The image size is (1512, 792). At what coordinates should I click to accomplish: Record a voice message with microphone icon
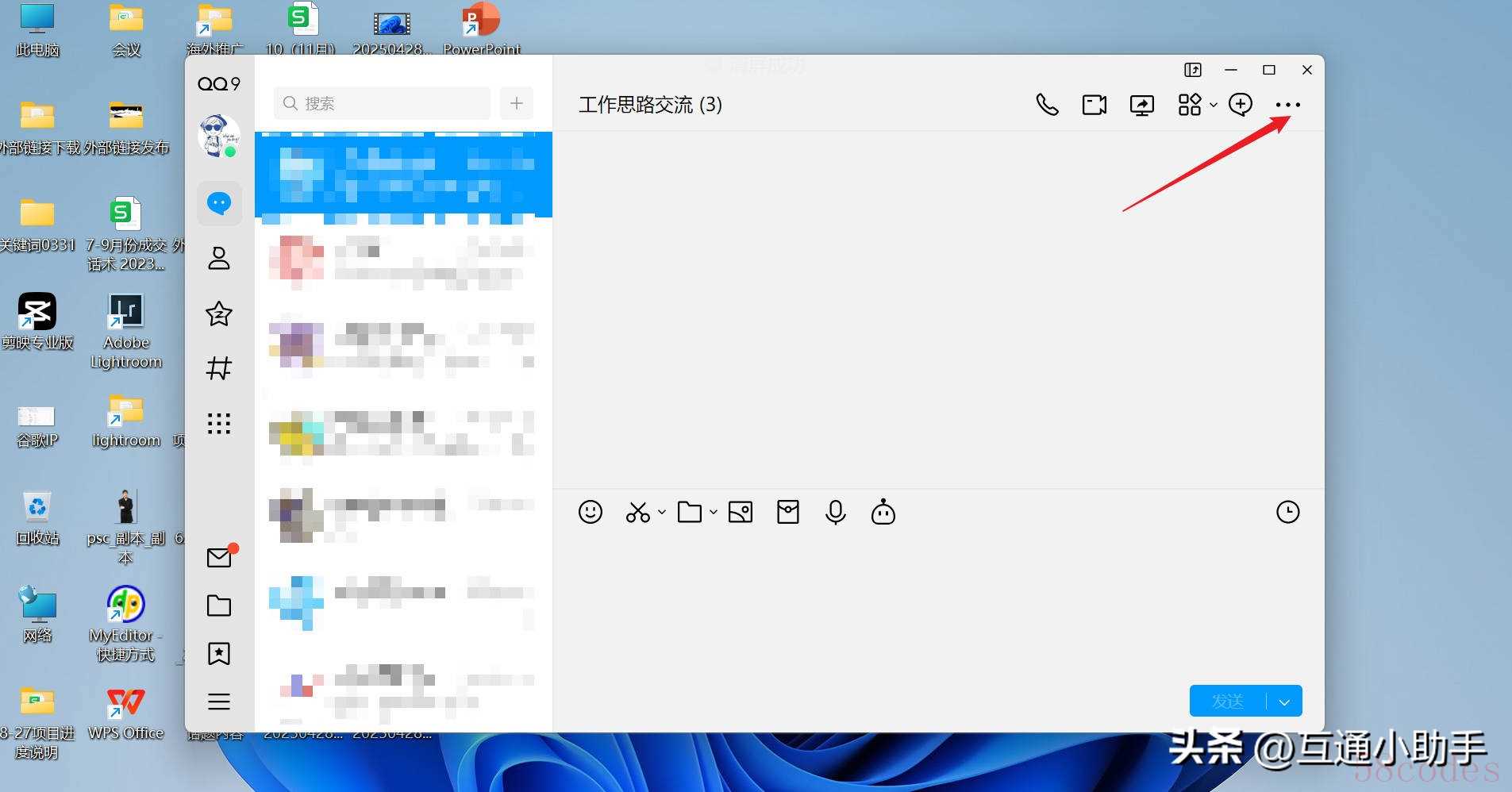pos(835,513)
